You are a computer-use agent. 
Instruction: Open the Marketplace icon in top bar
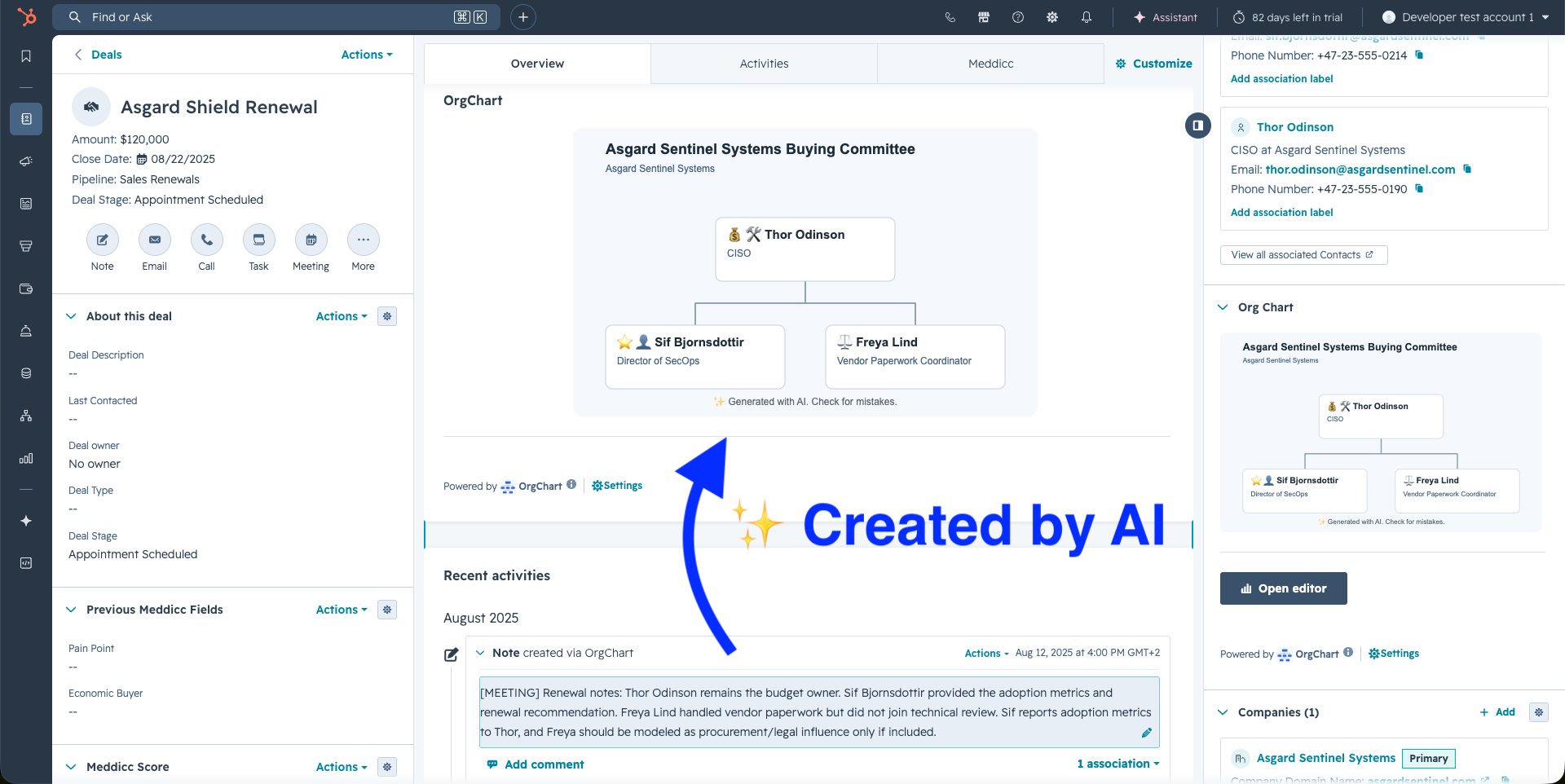[984, 17]
